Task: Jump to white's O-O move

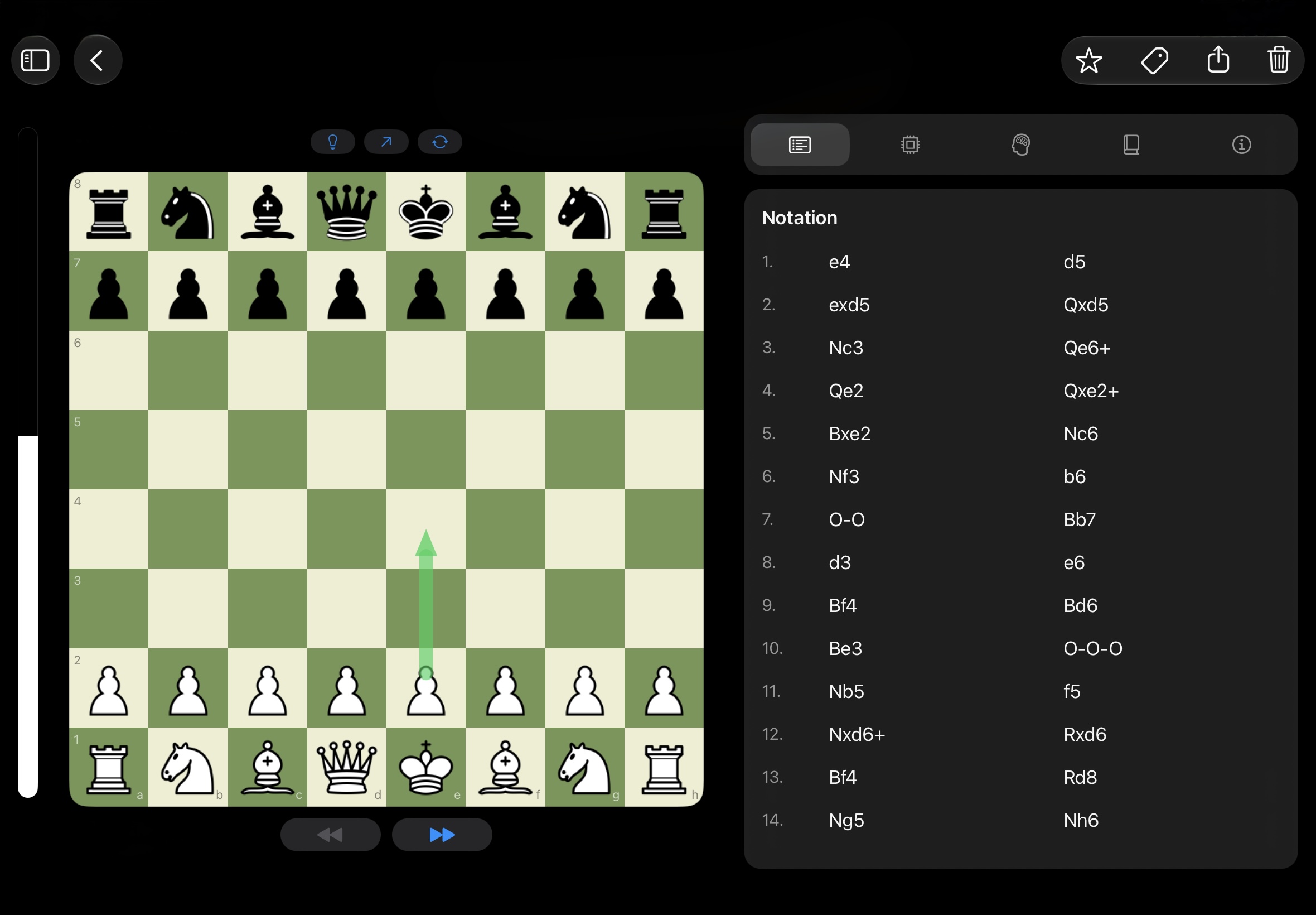Action: pos(847,520)
